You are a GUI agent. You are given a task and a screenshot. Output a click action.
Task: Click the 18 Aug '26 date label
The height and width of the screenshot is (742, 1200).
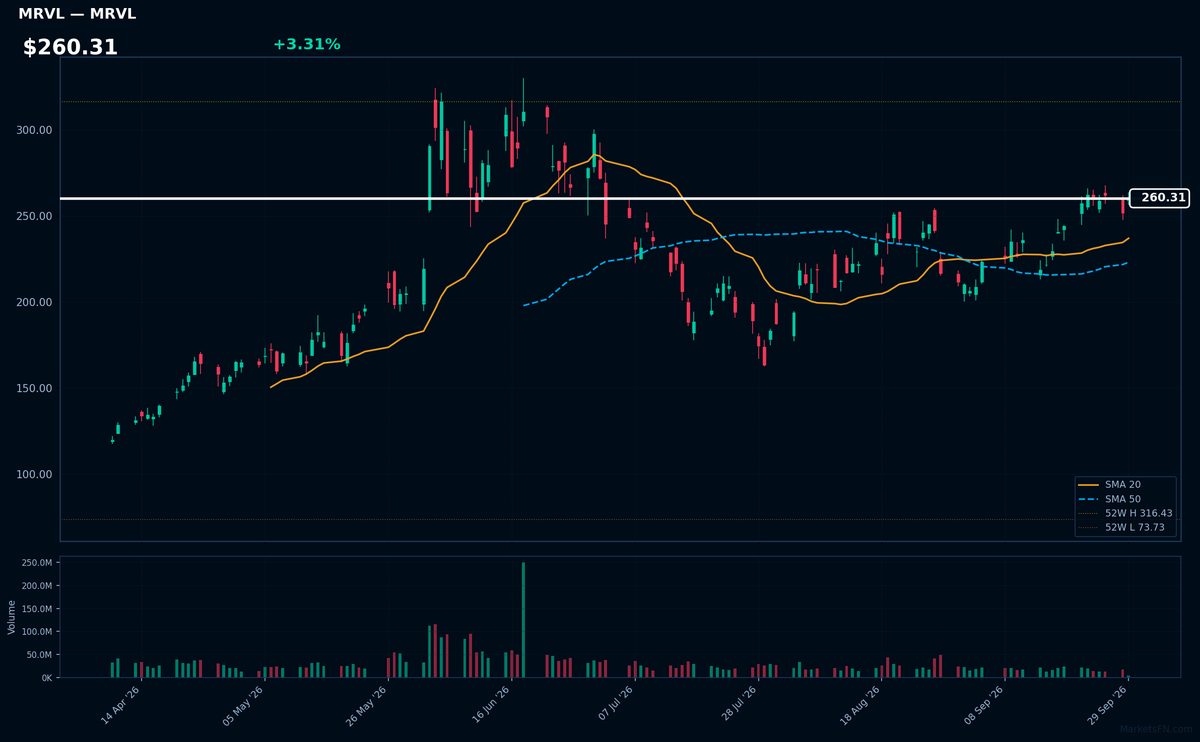[859, 705]
